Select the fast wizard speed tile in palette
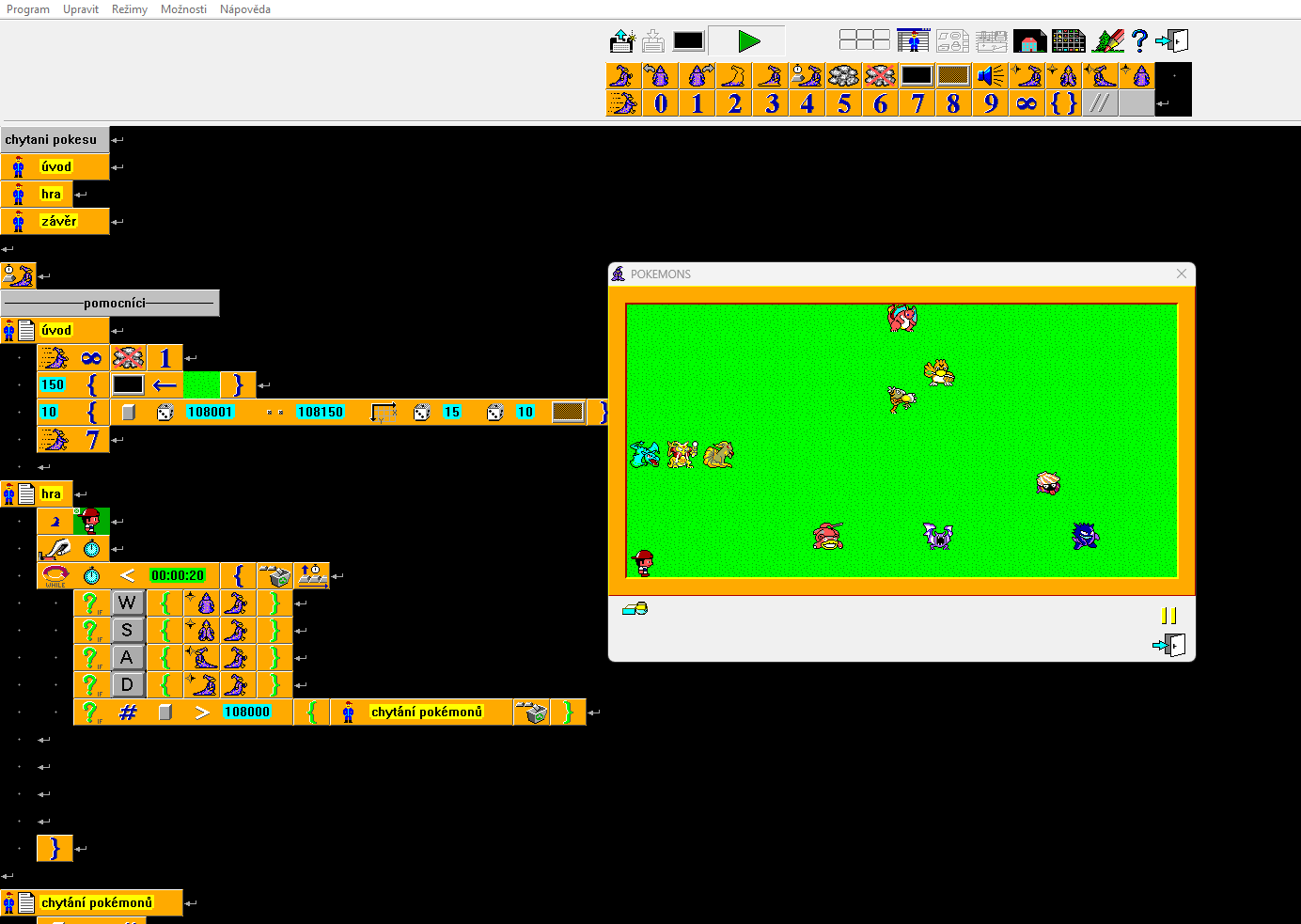This screenshot has width=1301, height=924. tap(624, 103)
